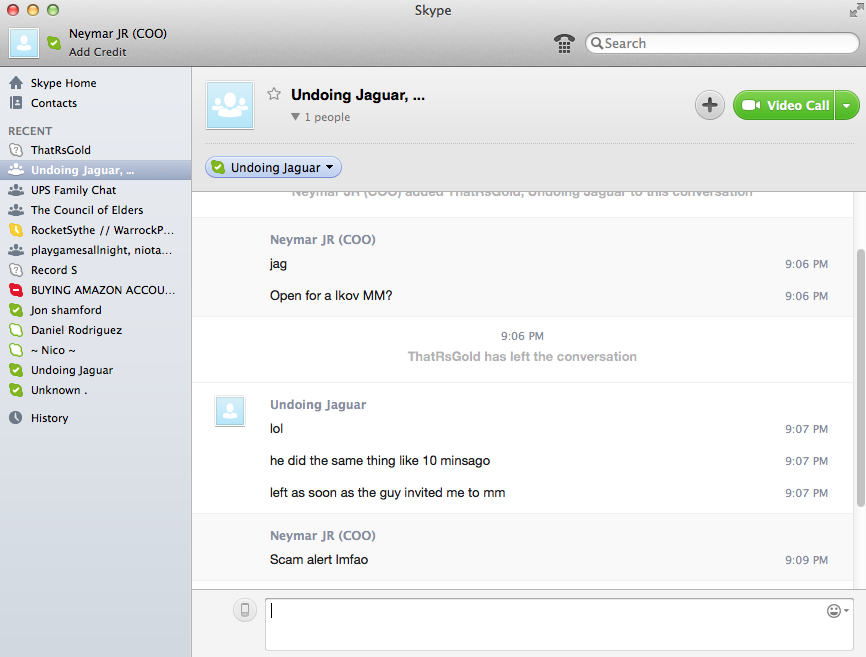Screen dimensions: 866x657
Task: Click the group conversation avatar picture
Action: coord(230,105)
